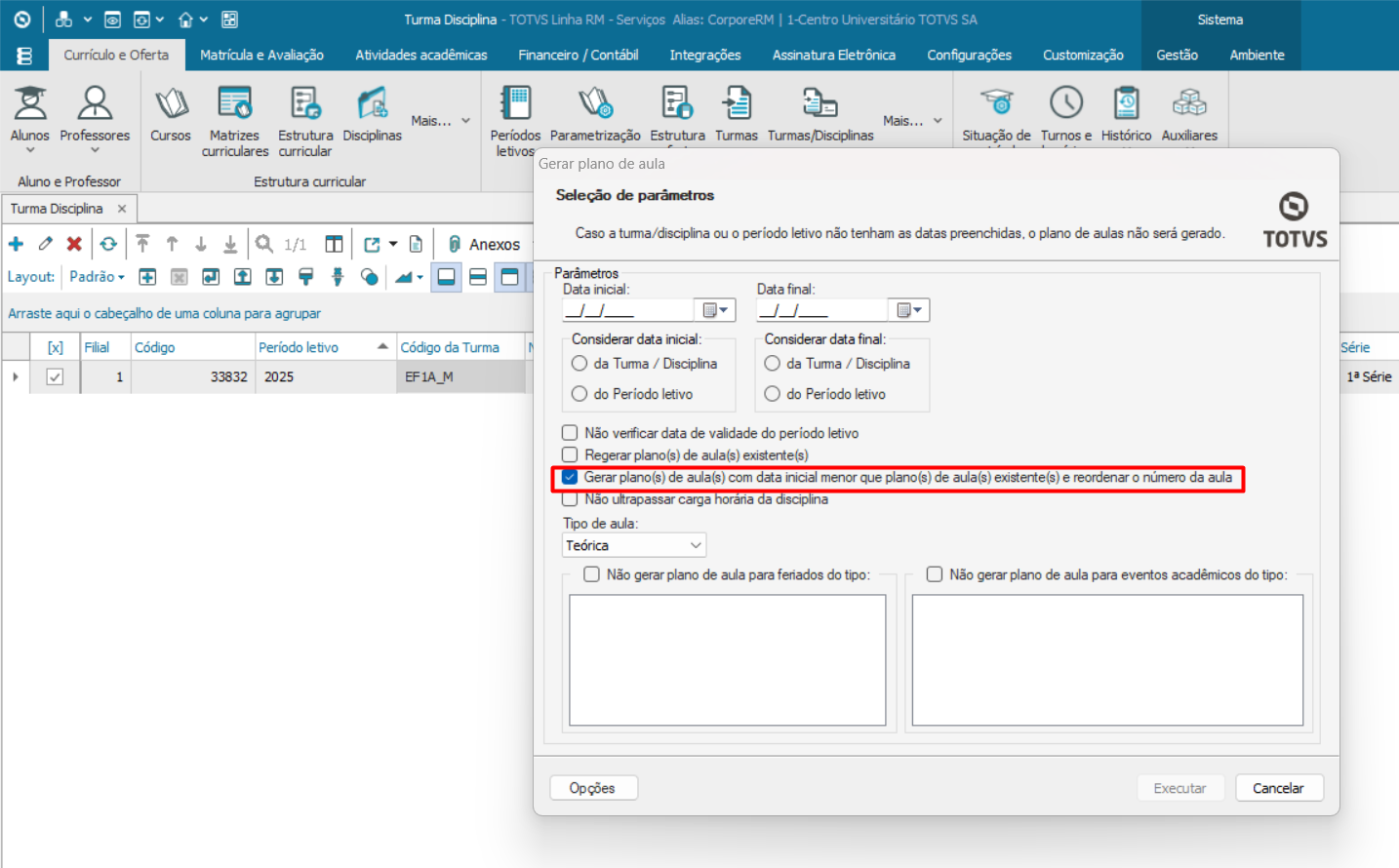Check 'Não gerar plano de aula para eventos acadêmicos'
Screen dimensions: 1399x868
click(935, 574)
